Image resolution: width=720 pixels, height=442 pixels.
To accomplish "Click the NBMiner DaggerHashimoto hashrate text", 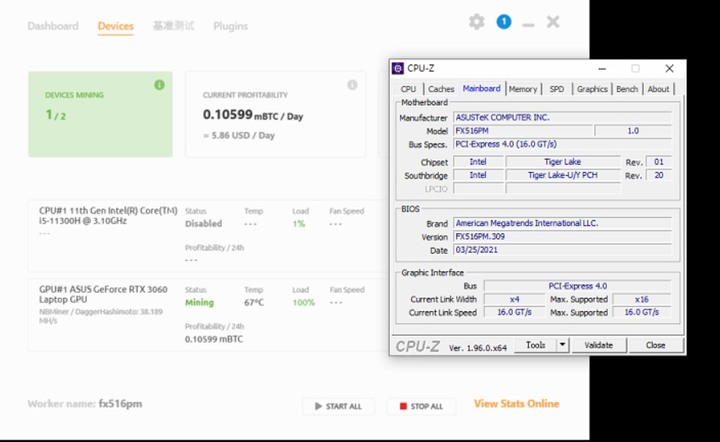I will [101, 316].
